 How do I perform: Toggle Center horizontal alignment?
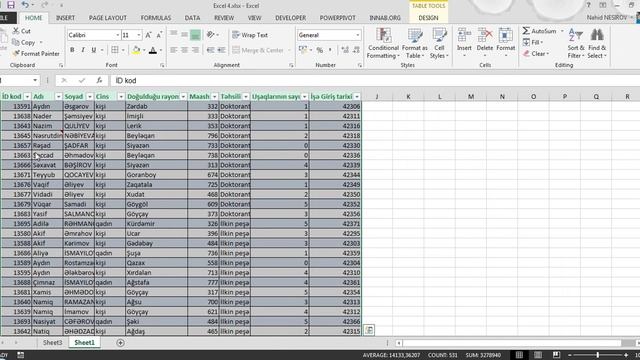coord(184,50)
